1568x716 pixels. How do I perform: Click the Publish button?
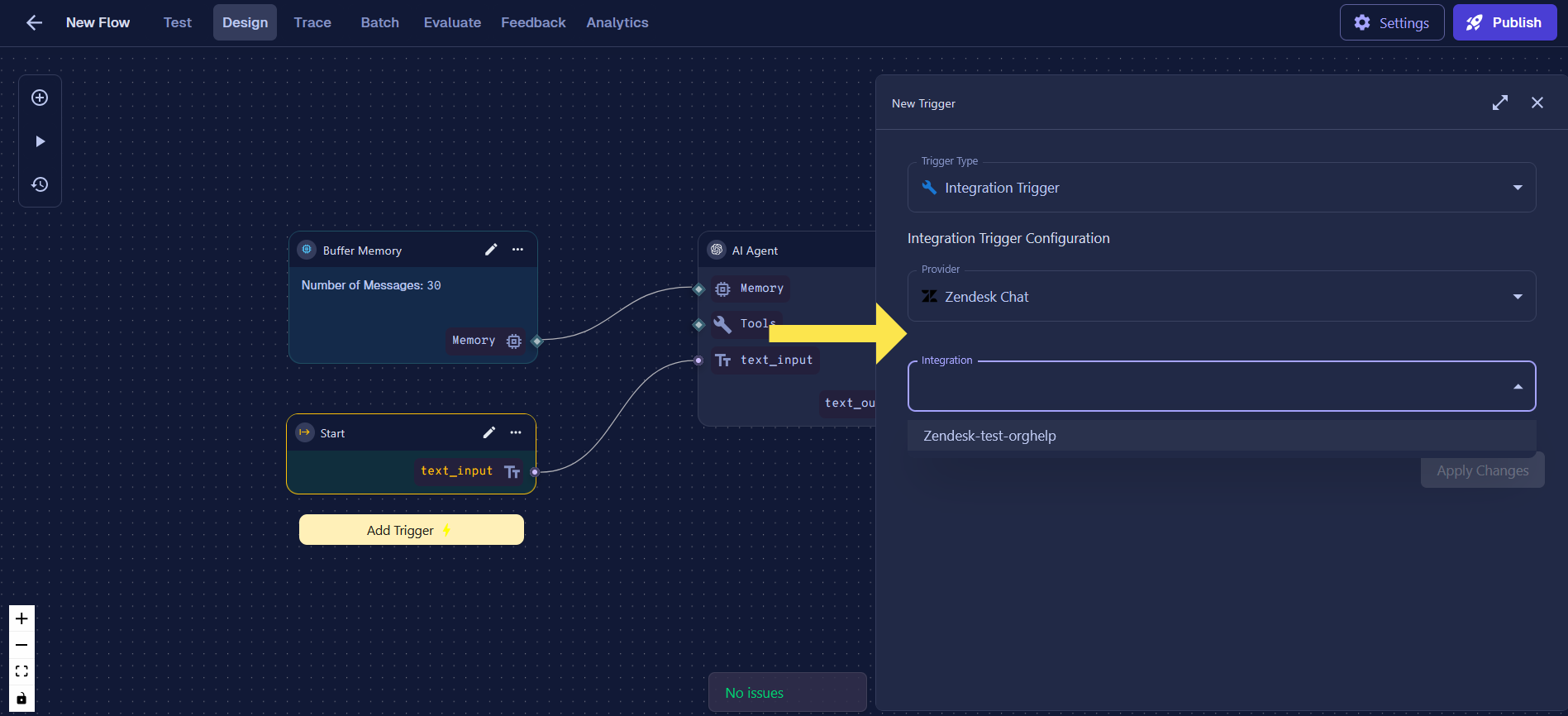point(1504,22)
